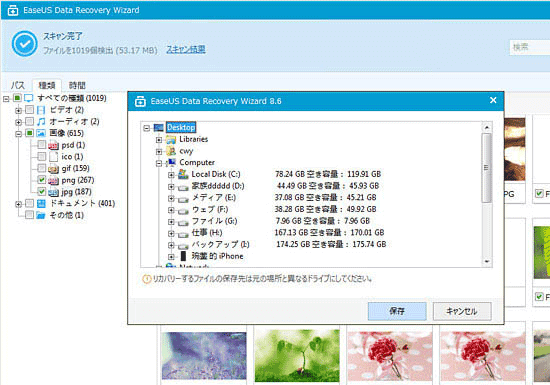Check the ico (1) checkbox
Image resolution: width=550 pixels, height=385 pixels.
(x=42, y=156)
